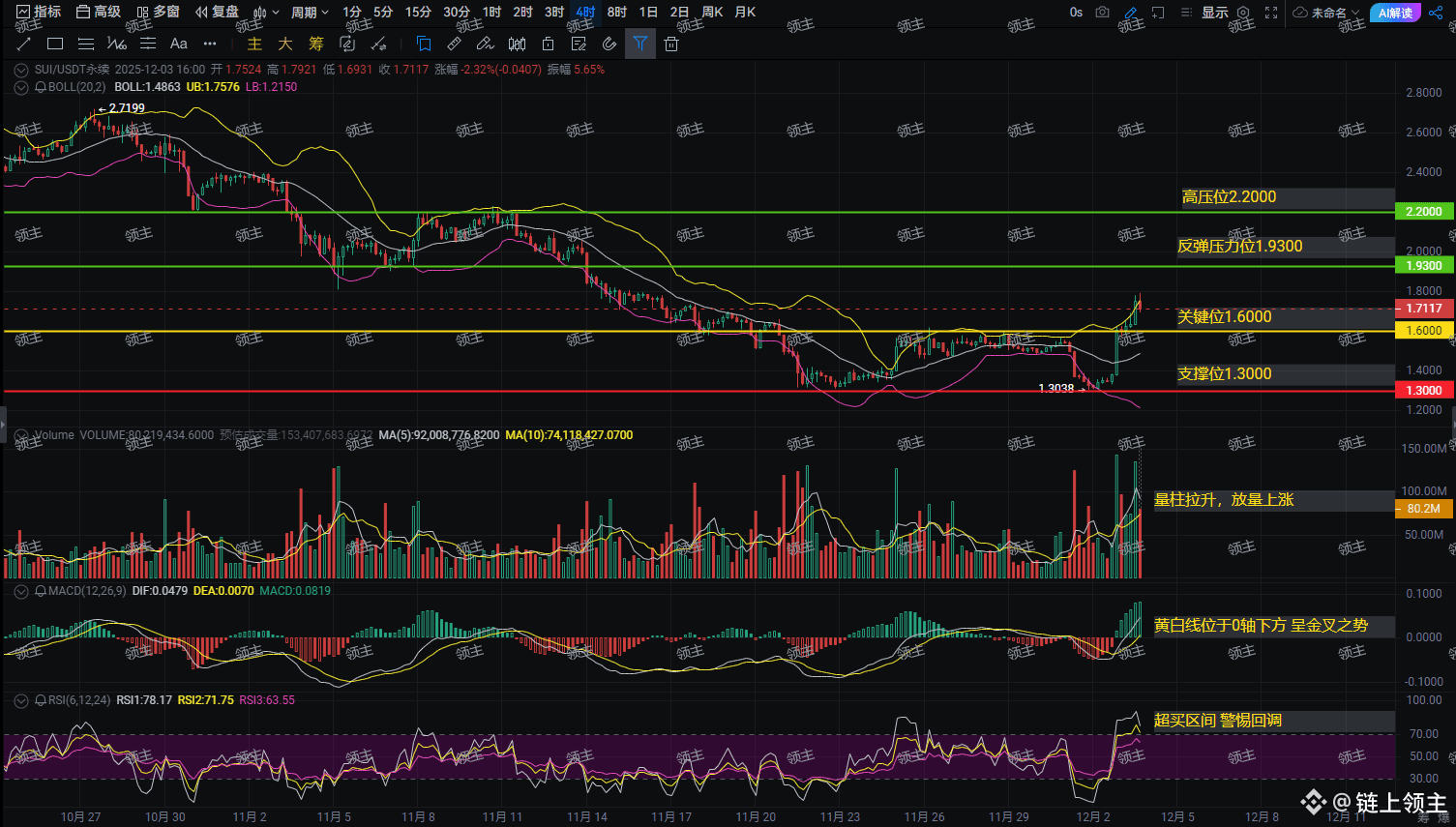Open the chart settings hexagon icon
This screenshot has height=827, width=1456.
pyautogui.click(x=1243, y=13)
